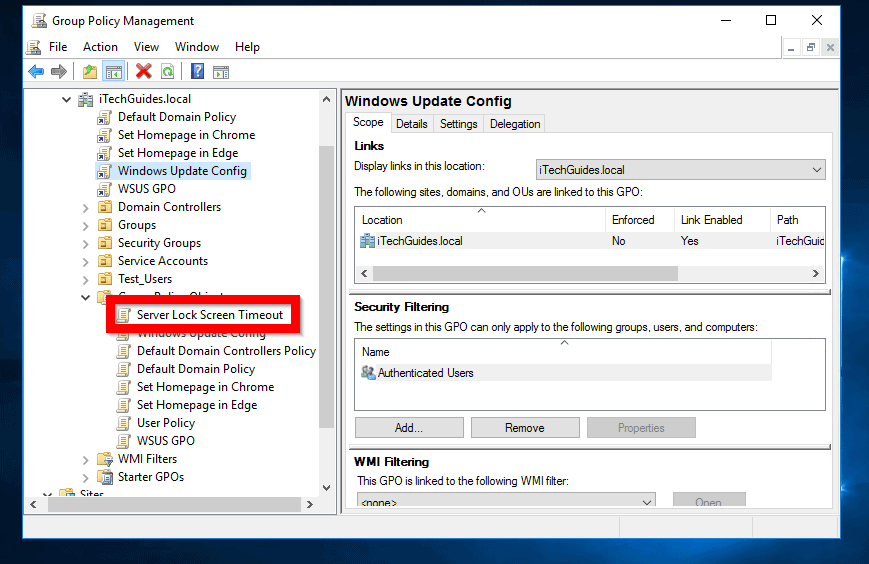Expand the Groups OU node

click(85, 226)
